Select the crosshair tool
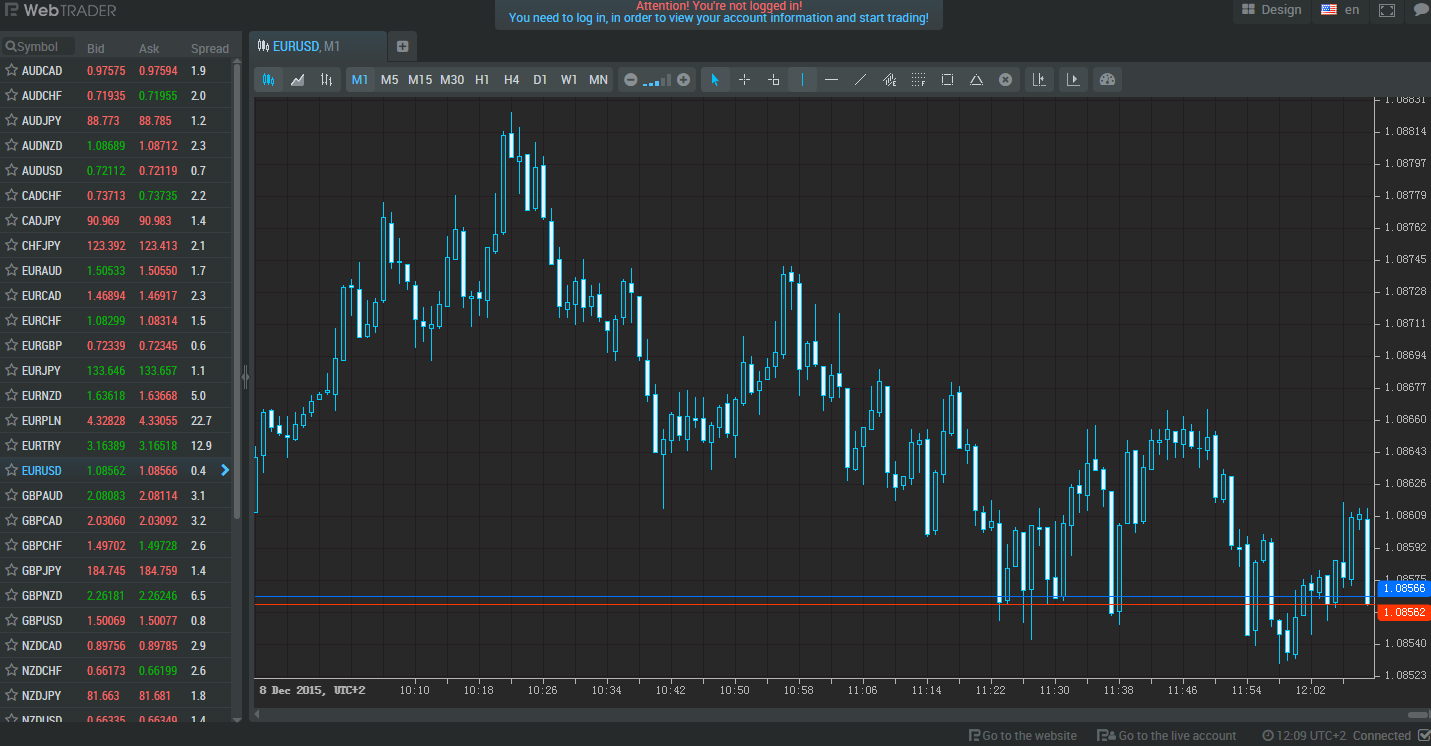This screenshot has width=1431, height=746. 744,80
